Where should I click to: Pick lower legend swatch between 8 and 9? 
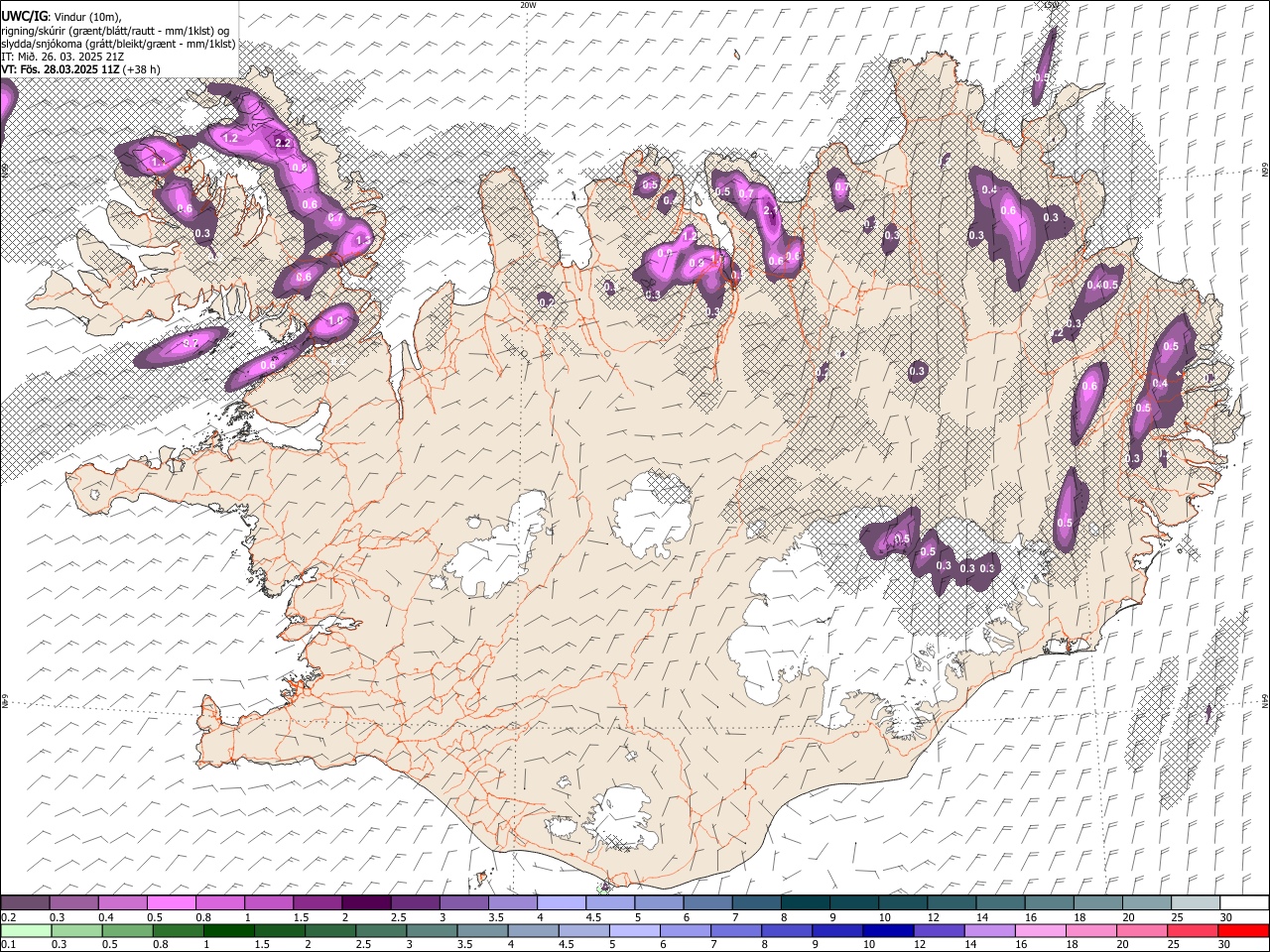coord(787,930)
